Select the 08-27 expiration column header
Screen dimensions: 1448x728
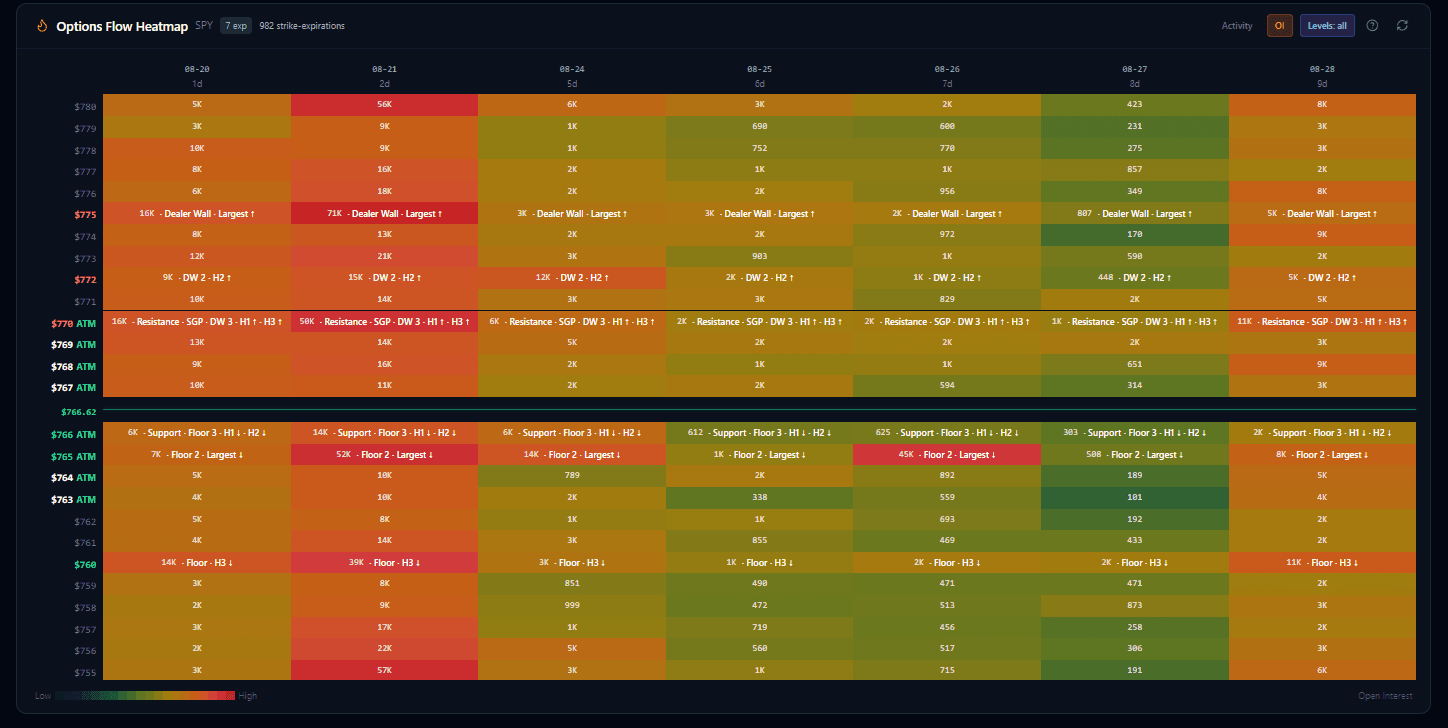point(1134,76)
